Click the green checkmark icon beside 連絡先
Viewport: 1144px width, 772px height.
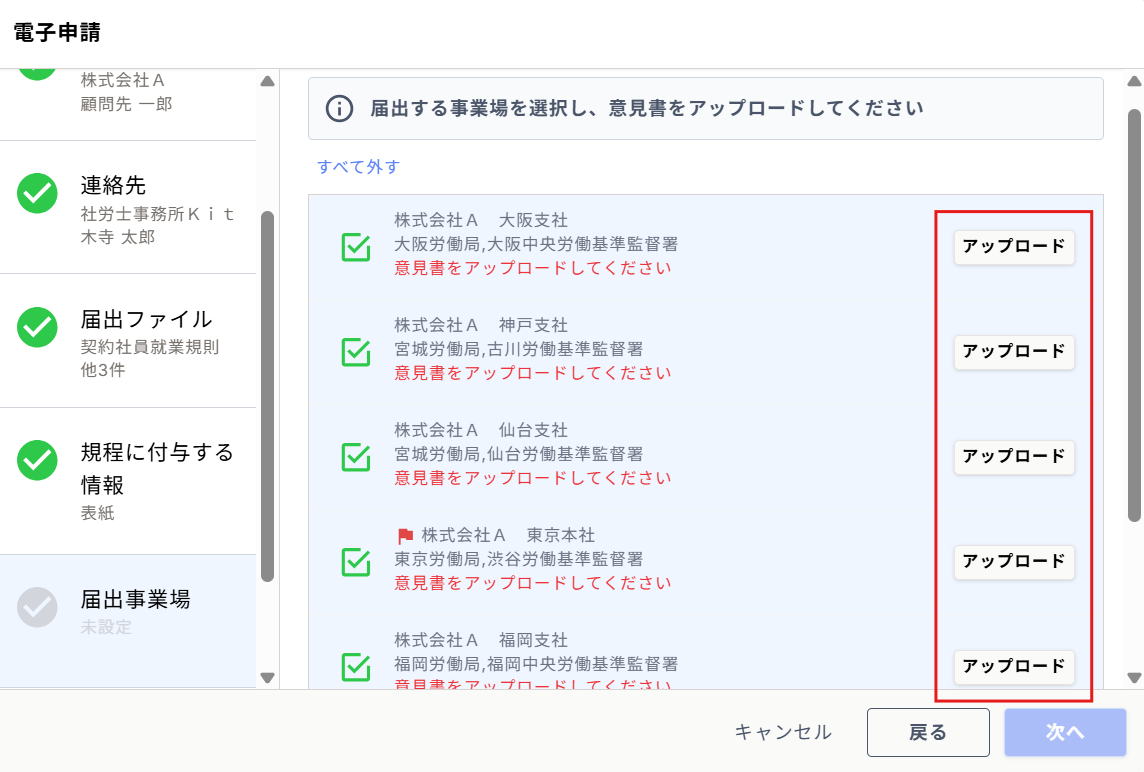point(37,193)
